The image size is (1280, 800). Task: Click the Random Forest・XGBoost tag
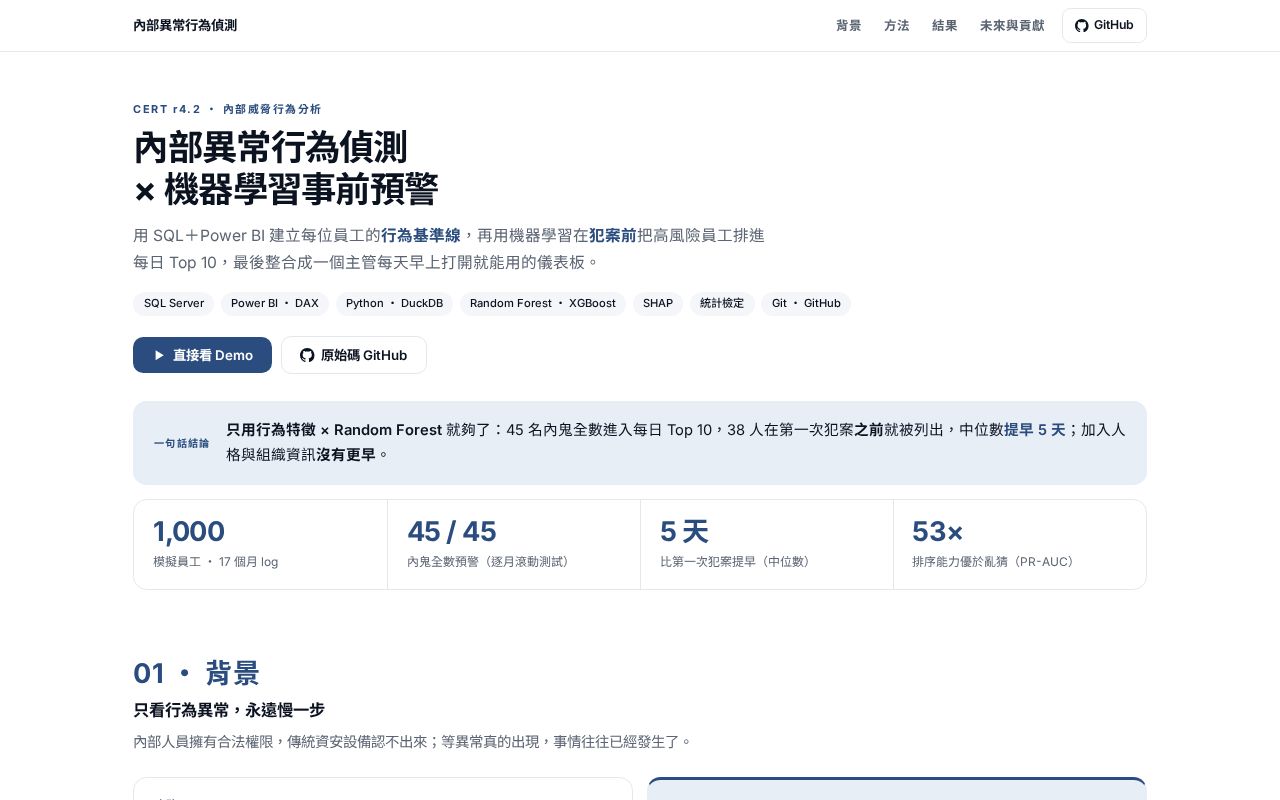click(x=543, y=304)
